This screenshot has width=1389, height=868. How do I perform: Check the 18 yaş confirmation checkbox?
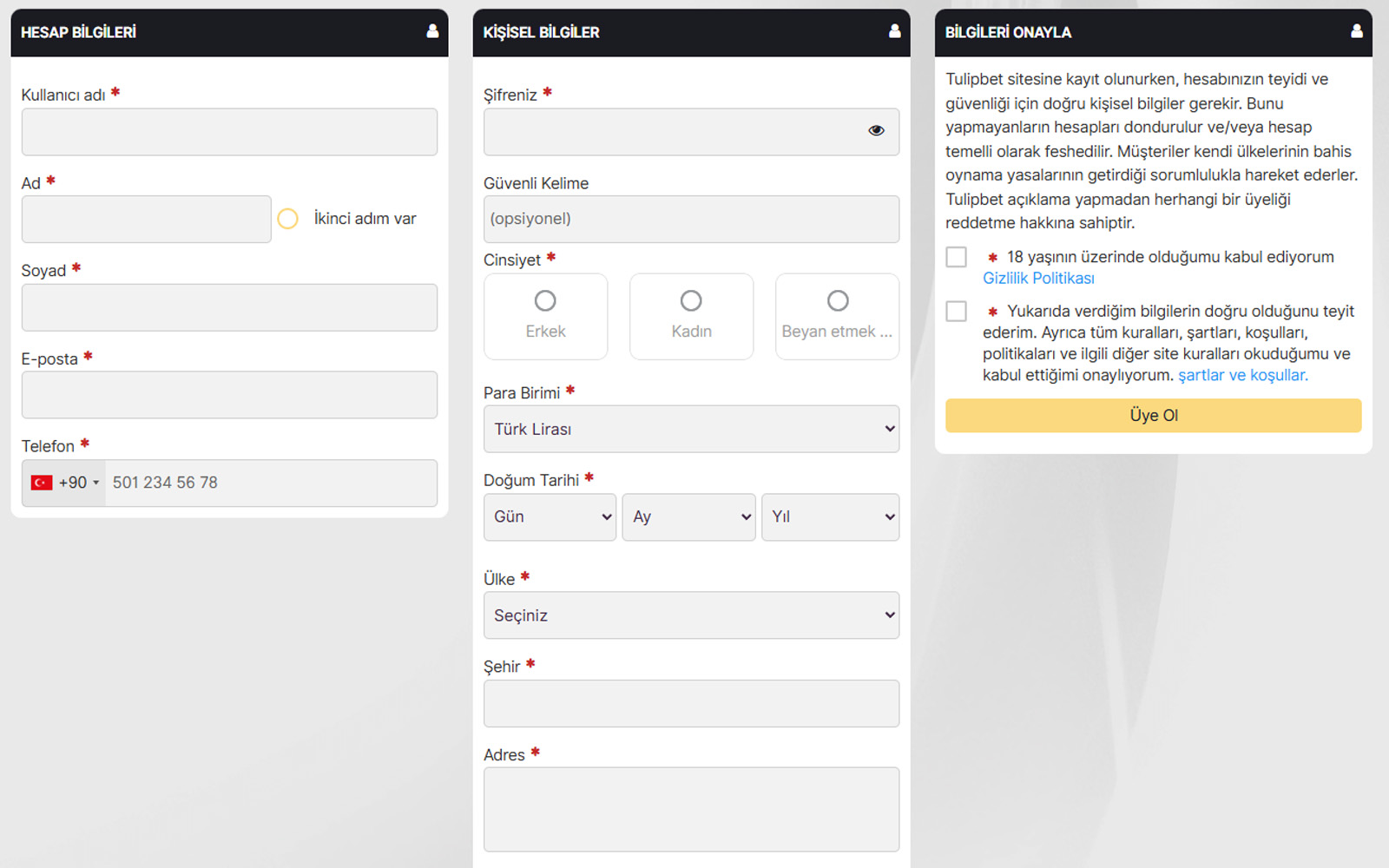click(x=956, y=257)
